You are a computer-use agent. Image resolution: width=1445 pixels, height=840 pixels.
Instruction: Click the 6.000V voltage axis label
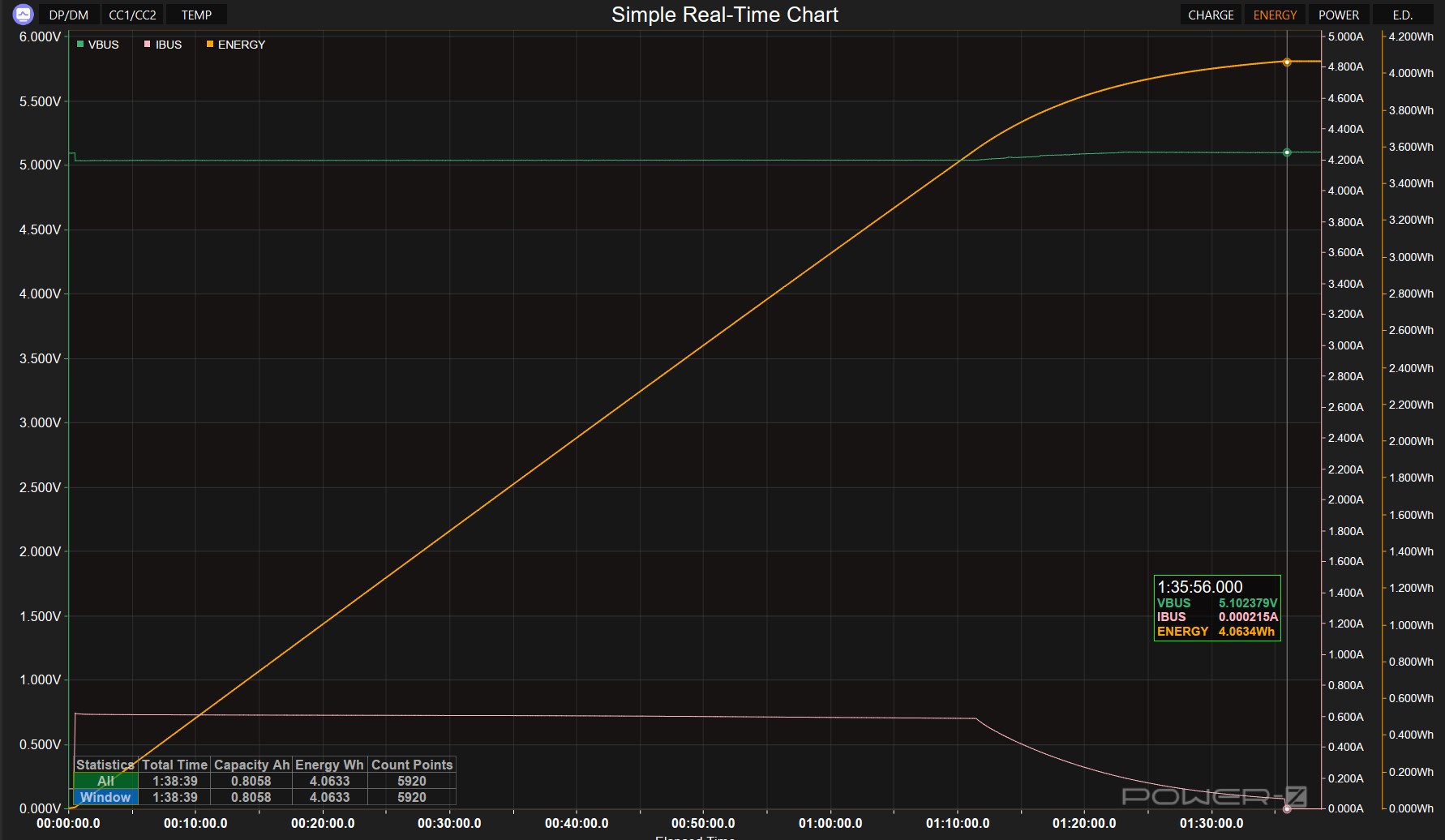pyautogui.click(x=40, y=36)
